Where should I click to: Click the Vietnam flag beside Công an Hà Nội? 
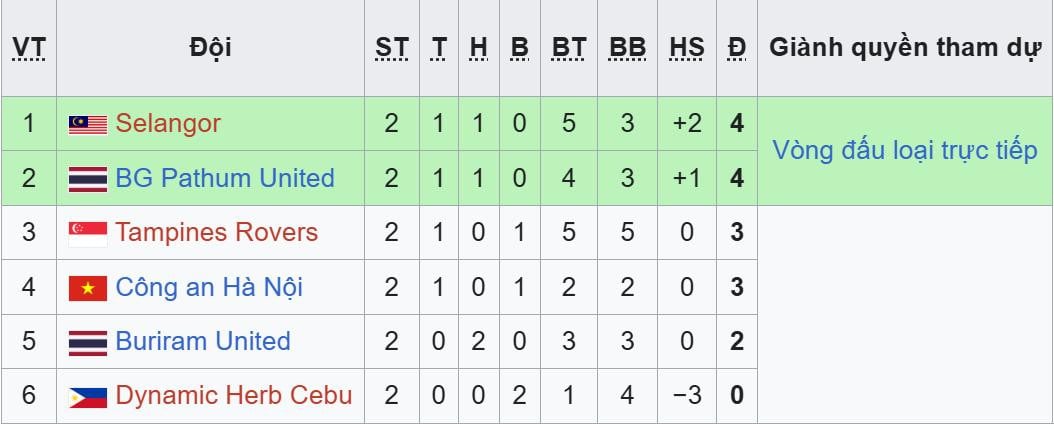pos(87,288)
